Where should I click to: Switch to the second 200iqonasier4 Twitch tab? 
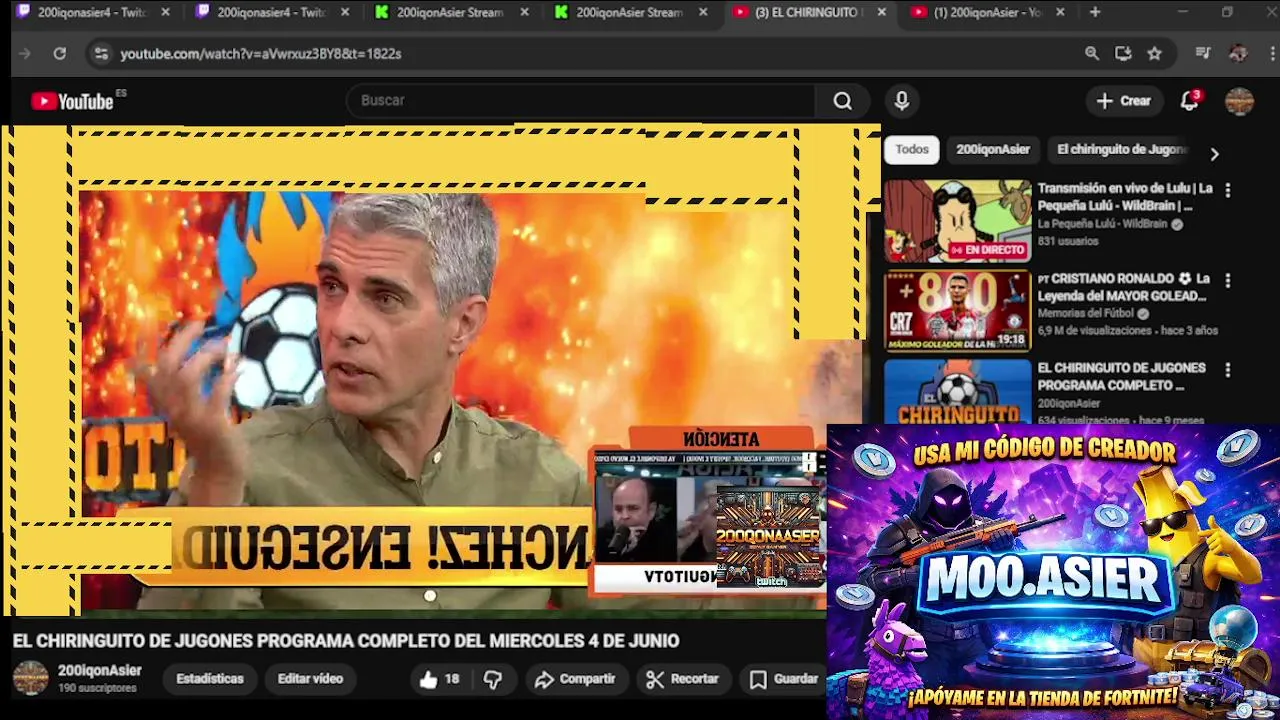(x=270, y=12)
